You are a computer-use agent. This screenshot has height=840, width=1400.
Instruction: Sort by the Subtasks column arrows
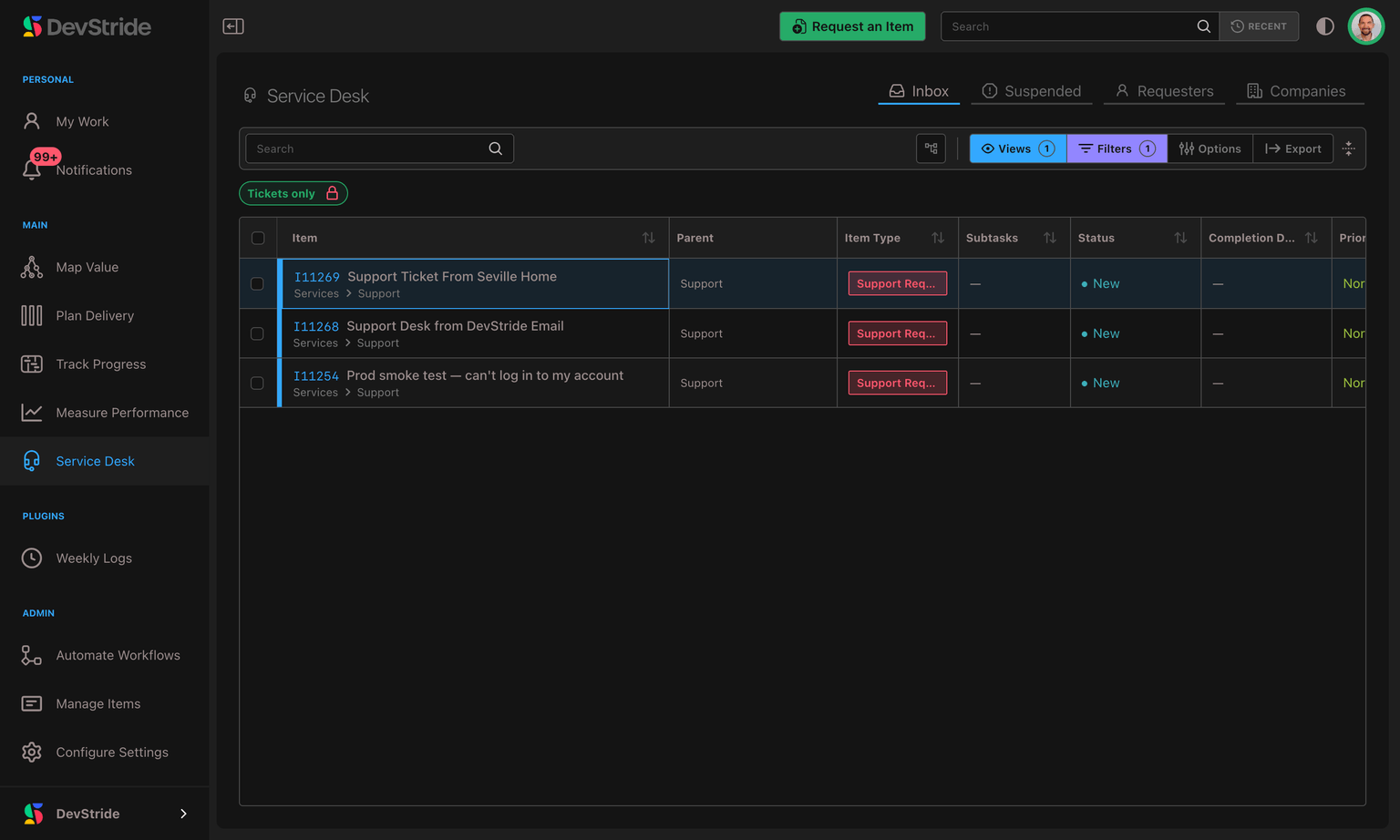1050,238
